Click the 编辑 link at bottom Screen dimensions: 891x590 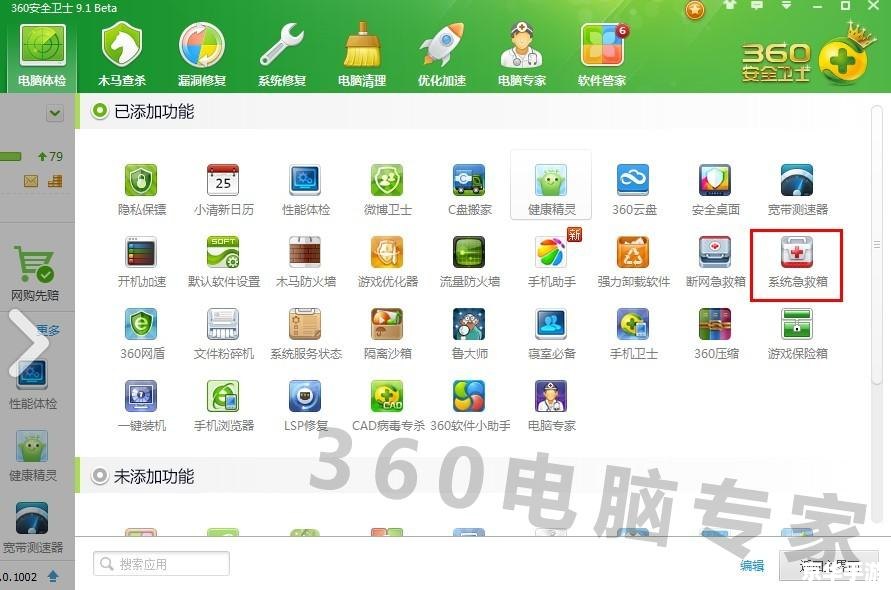click(752, 565)
